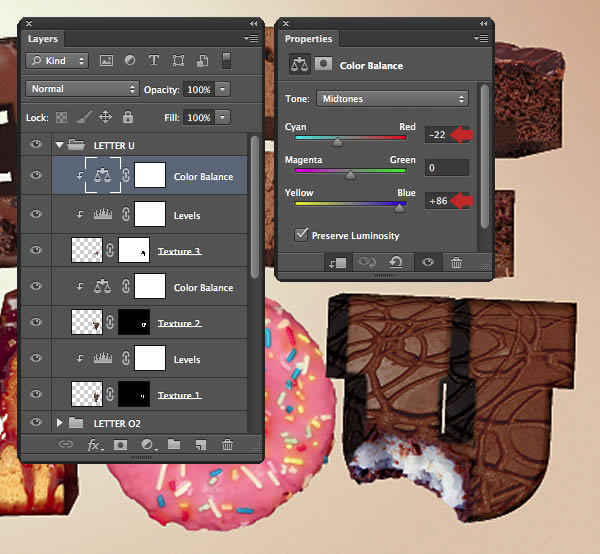The image size is (600, 554).
Task: Click the Cyan-Red value field
Action: (446, 135)
